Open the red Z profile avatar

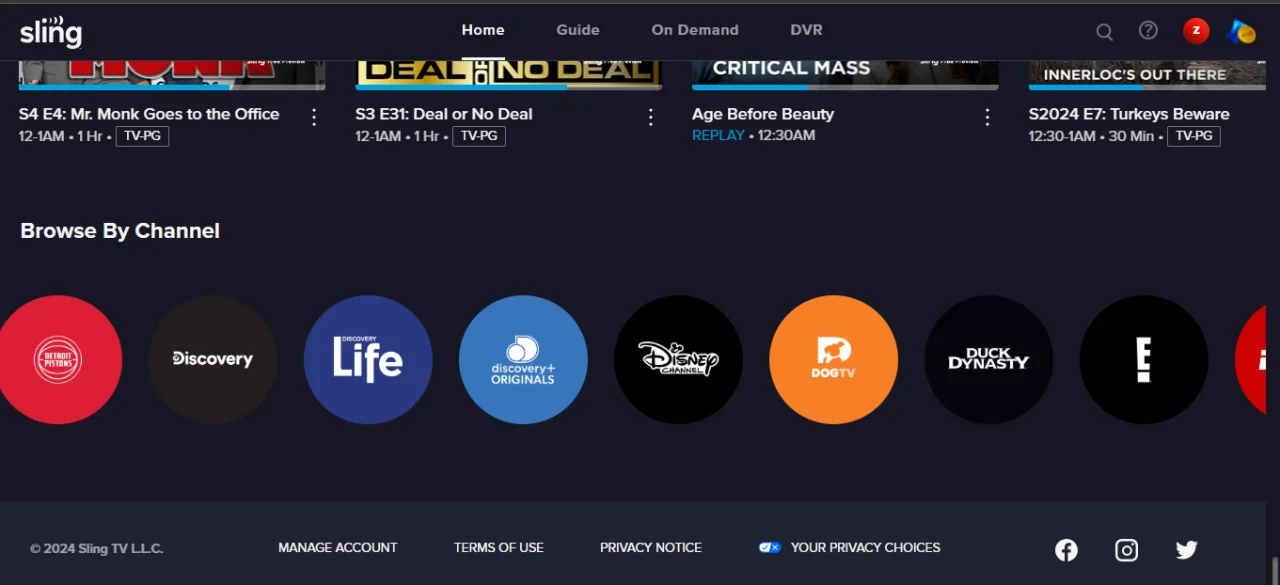tap(1196, 30)
